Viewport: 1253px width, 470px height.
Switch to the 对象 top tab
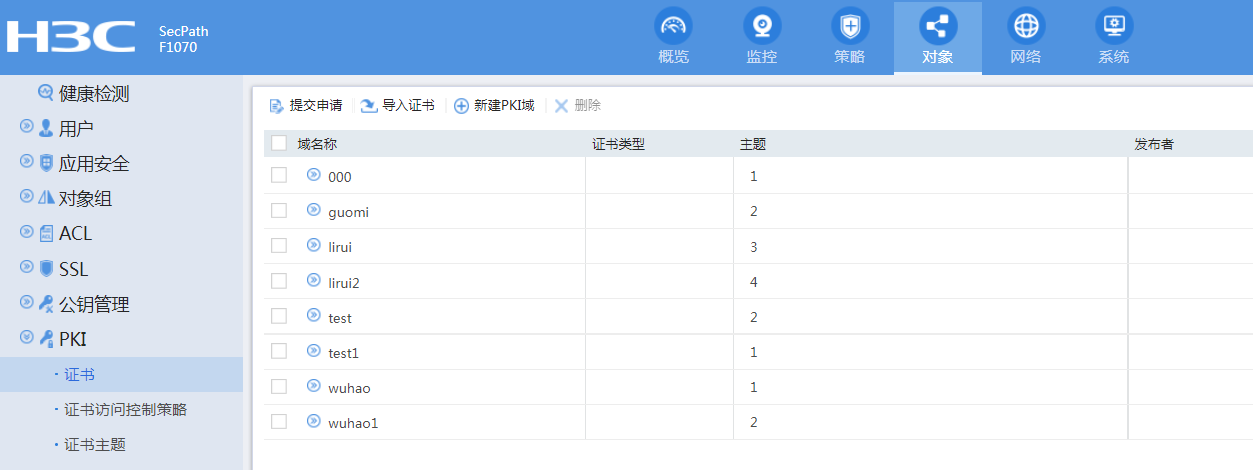pos(937,38)
